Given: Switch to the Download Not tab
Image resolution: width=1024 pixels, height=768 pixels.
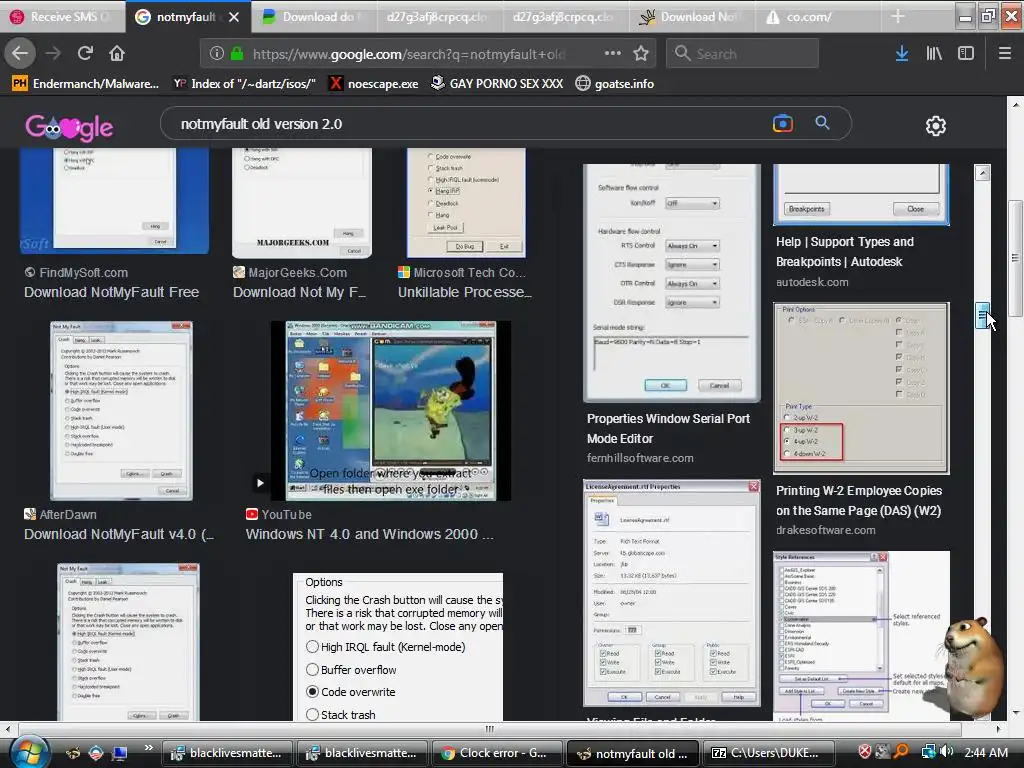Looking at the screenshot, I should (x=693, y=17).
